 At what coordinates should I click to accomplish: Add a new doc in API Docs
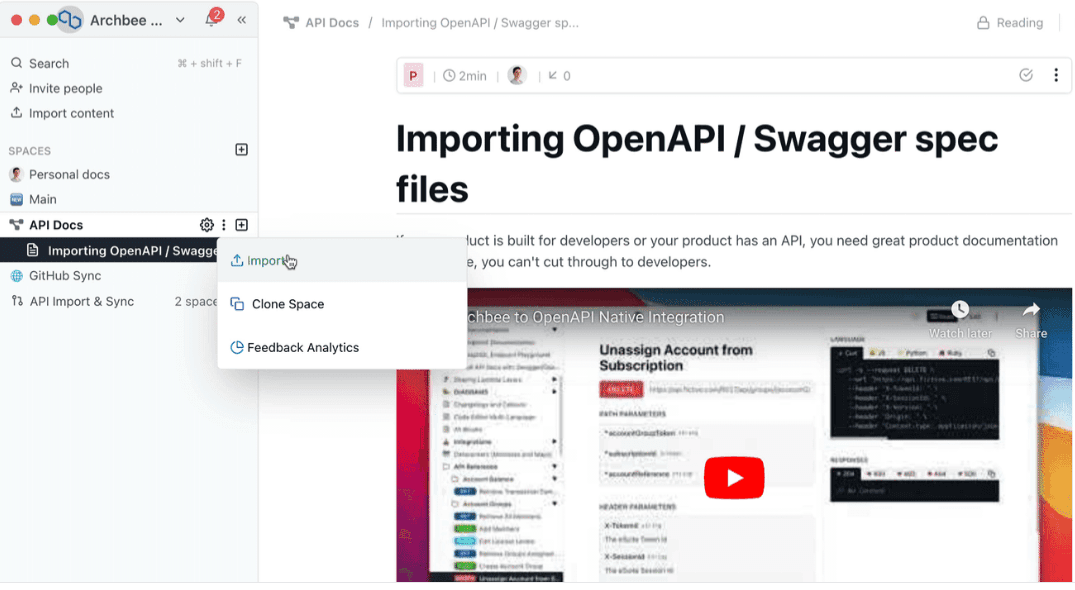(x=241, y=225)
